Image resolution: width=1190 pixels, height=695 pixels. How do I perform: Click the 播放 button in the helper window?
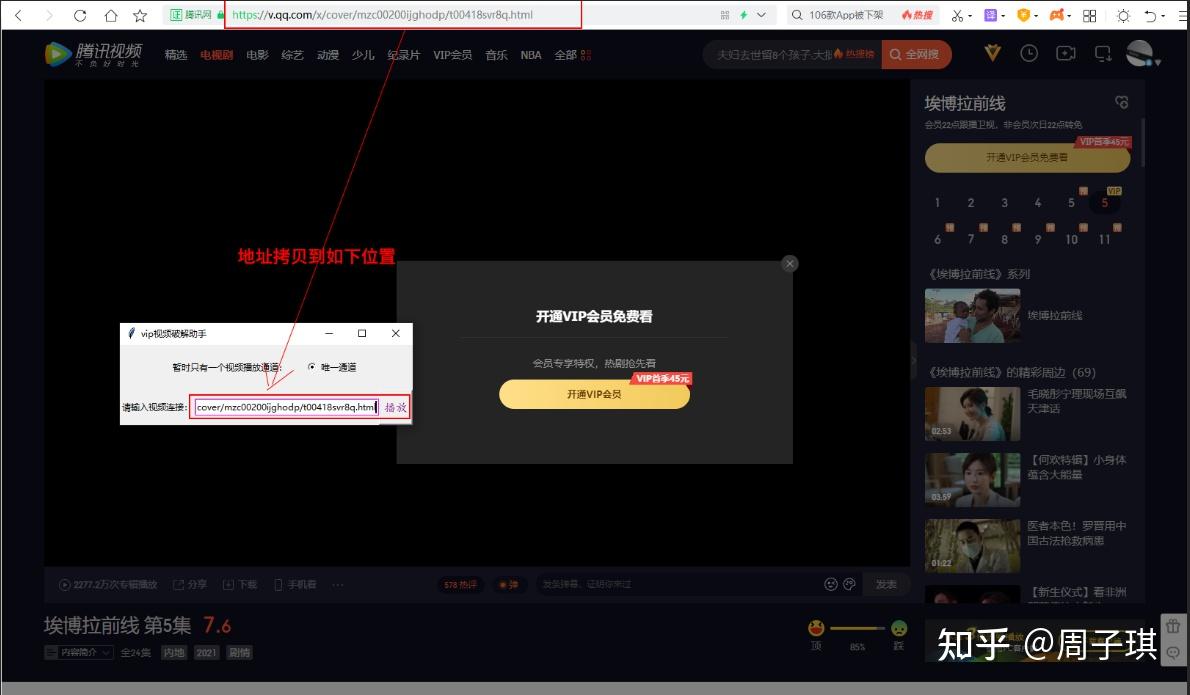[x=395, y=407]
